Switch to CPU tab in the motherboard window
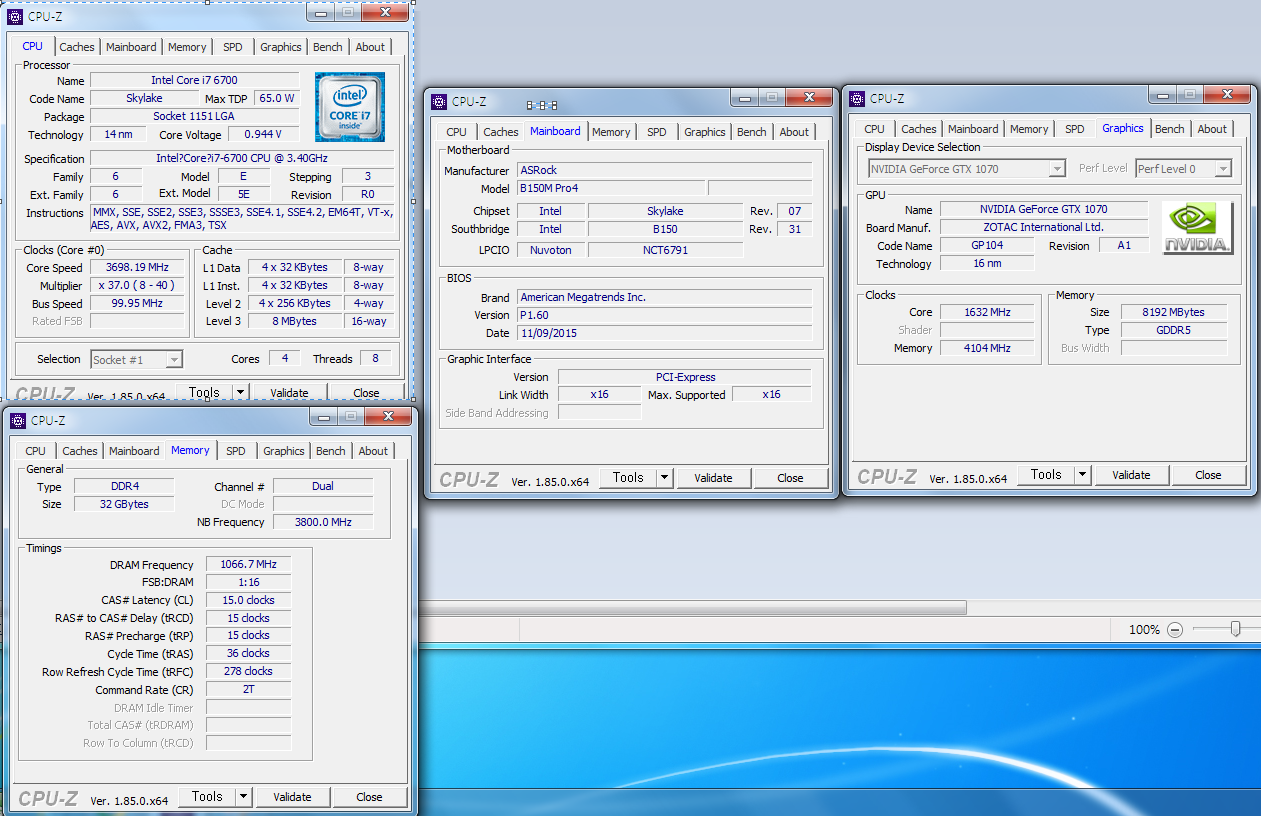 pos(456,132)
